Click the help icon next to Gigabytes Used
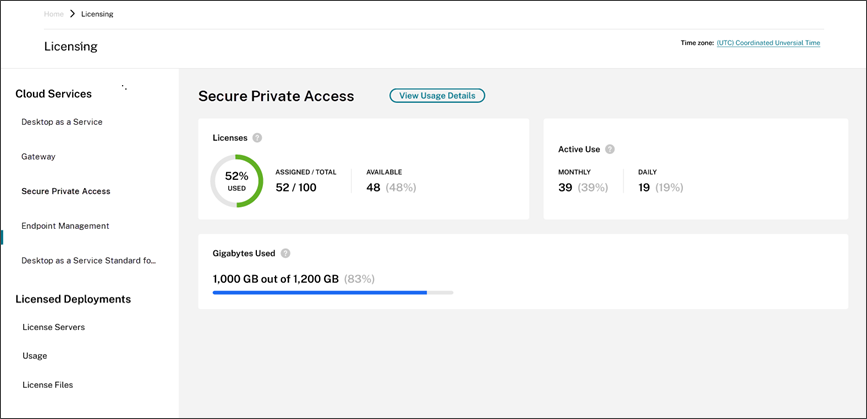The width and height of the screenshot is (867, 419). tap(286, 254)
